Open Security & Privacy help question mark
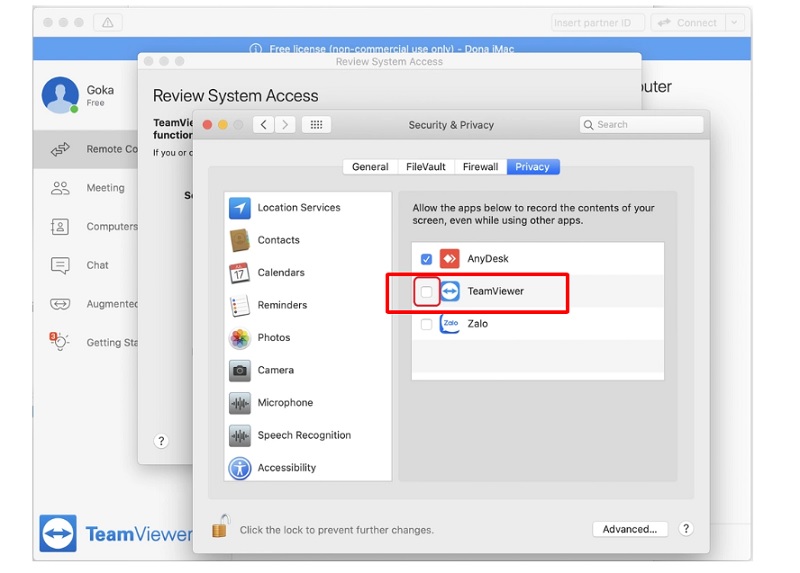The width and height of the screenshot is (800, 573). point(686,529)
